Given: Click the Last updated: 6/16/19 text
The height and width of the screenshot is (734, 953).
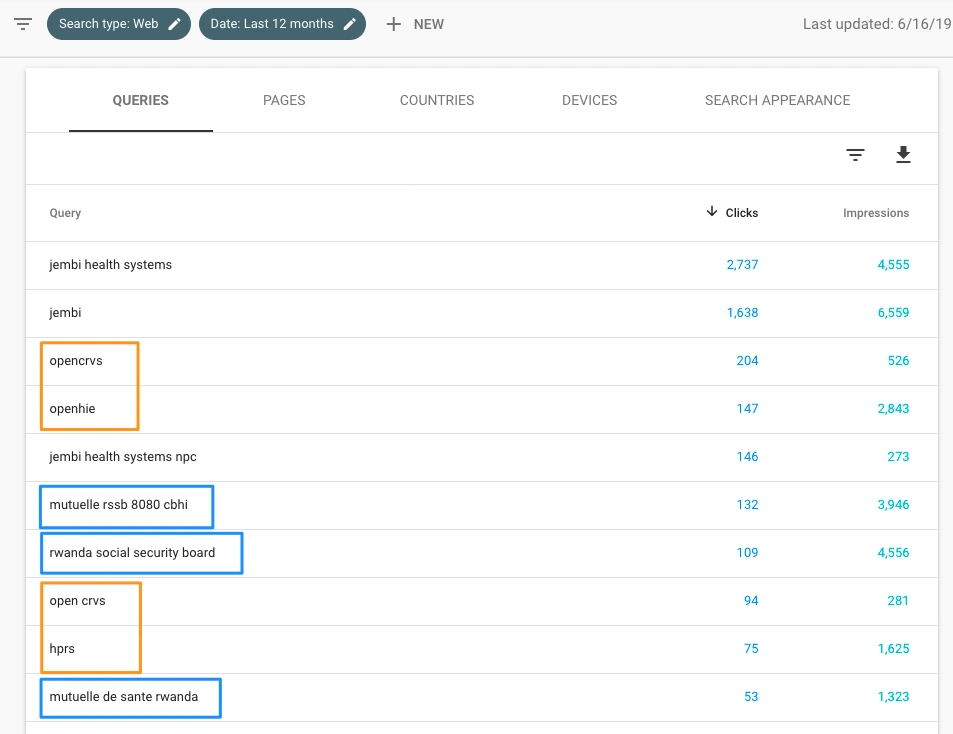Looking at the screenshot, I should click(877, 24).
